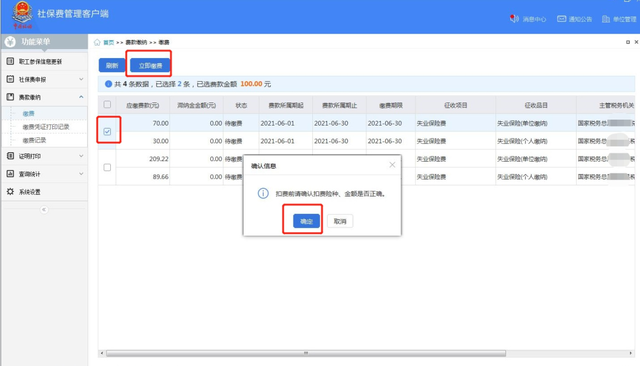Uncheck the checkbox beside the 70.00 row
640x366 pixels.
(107, 131)
